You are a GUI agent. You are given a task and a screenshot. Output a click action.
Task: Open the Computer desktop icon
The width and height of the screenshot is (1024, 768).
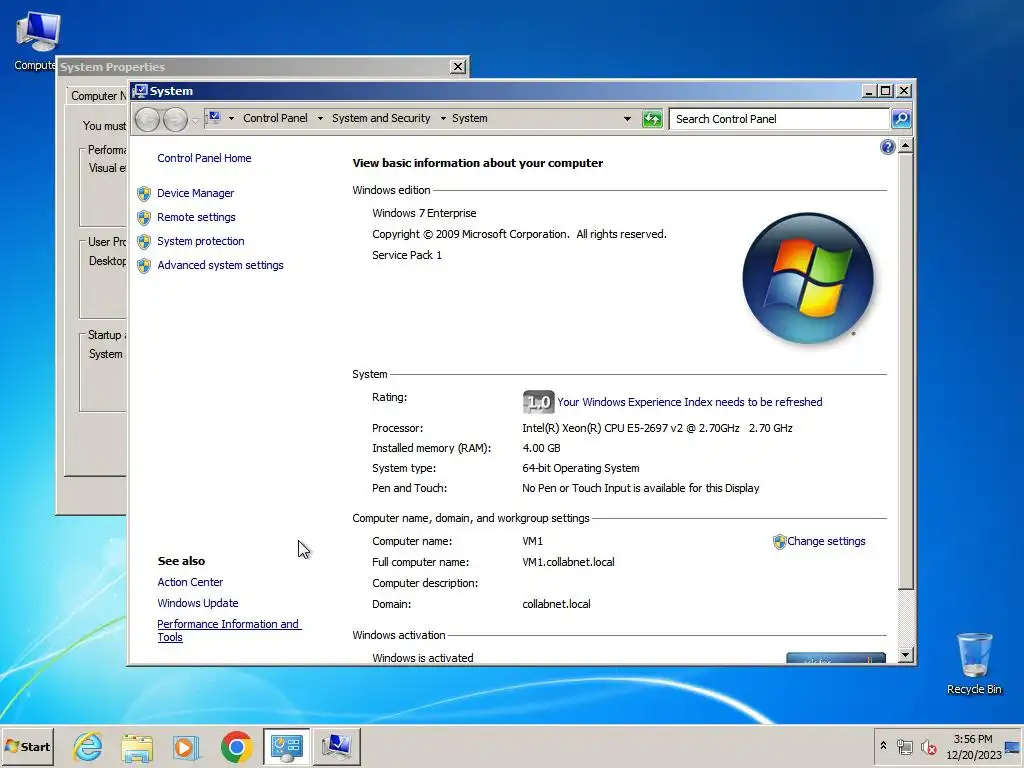tap(37, 39)
